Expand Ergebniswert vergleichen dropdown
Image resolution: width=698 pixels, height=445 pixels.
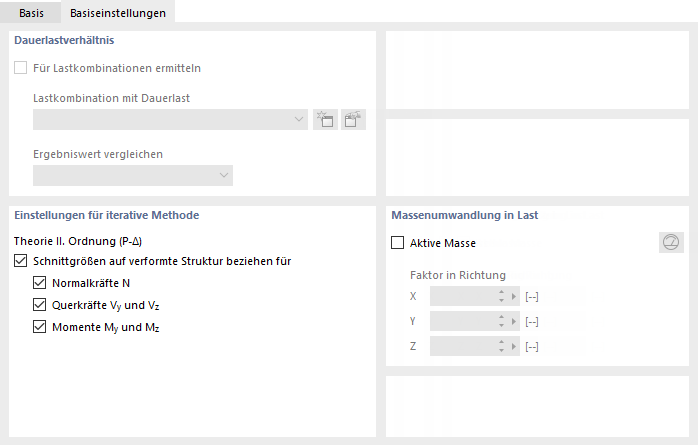pos(132,176)
